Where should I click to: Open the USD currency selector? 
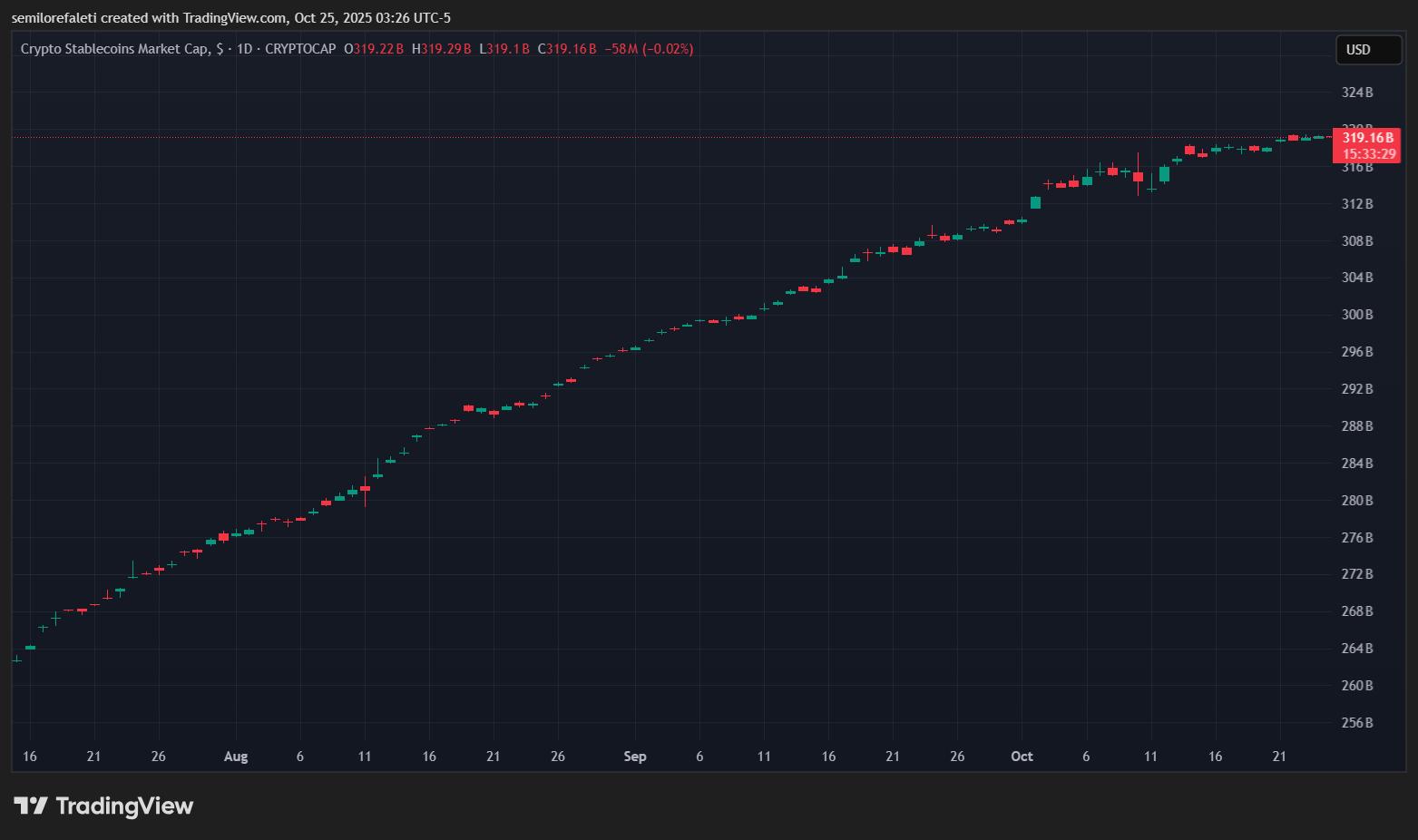(1368, 50)
